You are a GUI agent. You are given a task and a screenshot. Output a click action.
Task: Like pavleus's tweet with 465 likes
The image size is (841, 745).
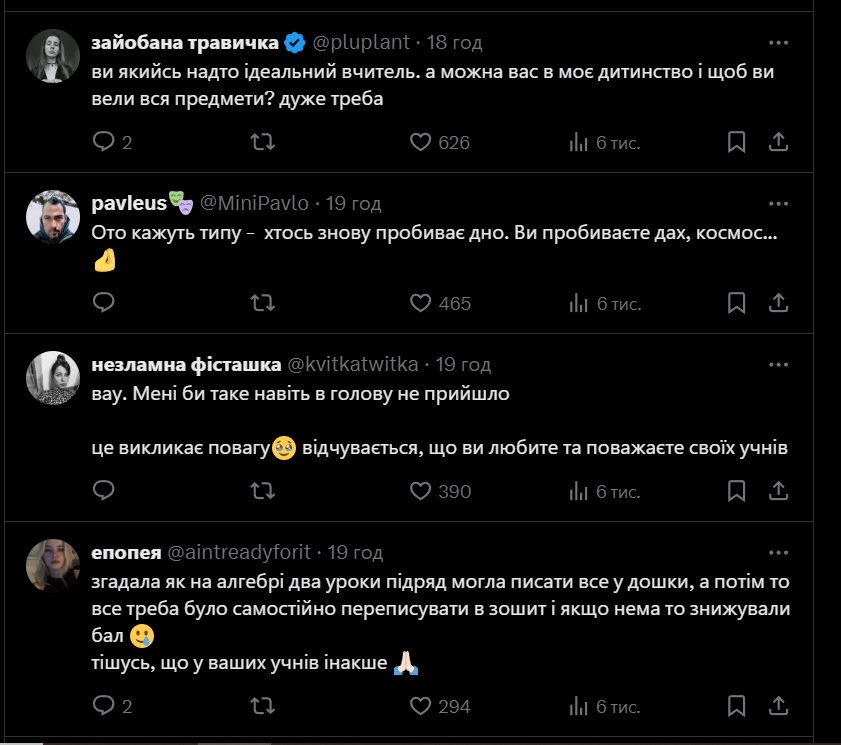click(x=421, y=303)
